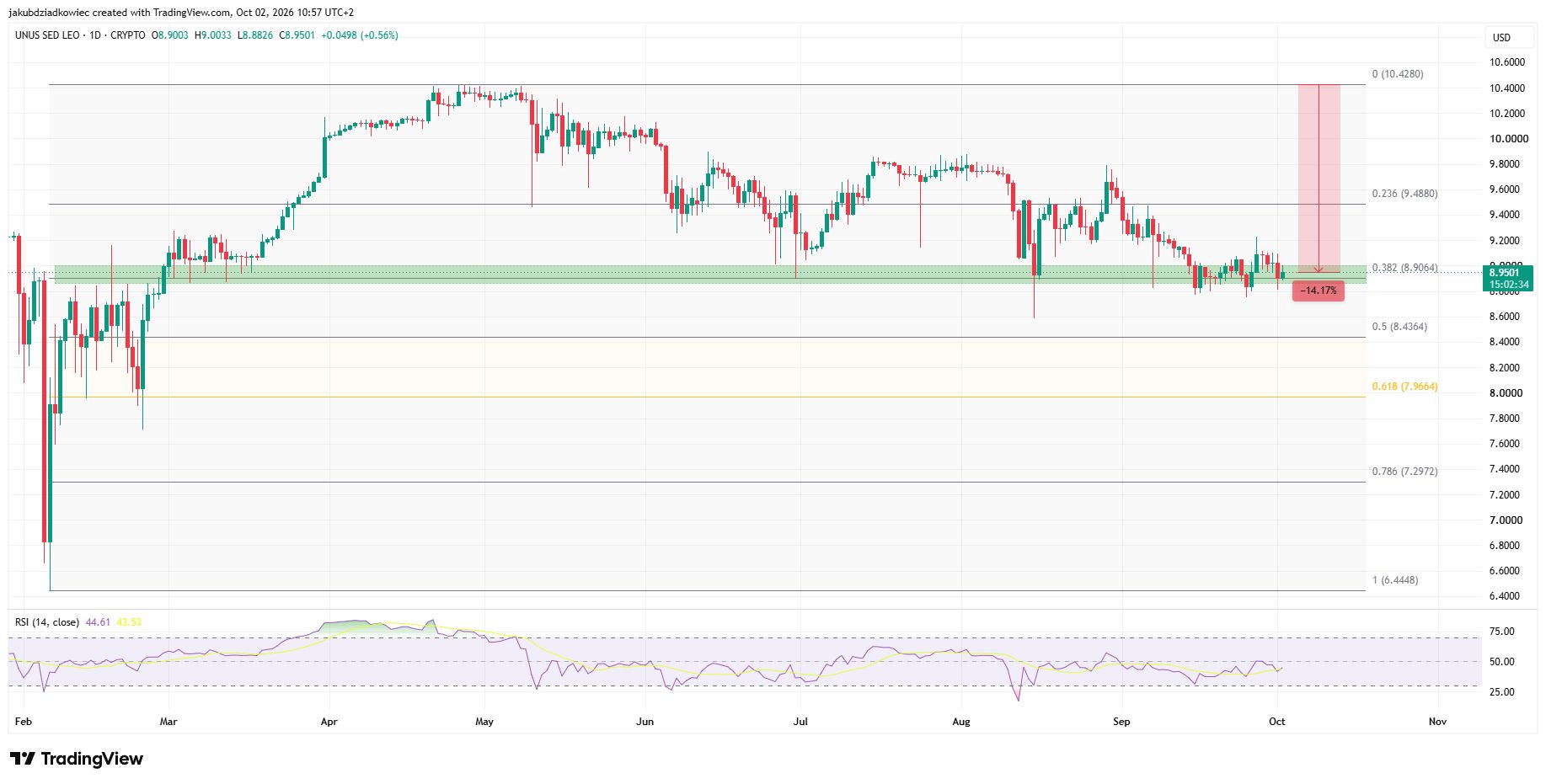Viewport: 1546px width, 784px height.
Task: Click the current price tag 8.9501
Action: 1508,278
